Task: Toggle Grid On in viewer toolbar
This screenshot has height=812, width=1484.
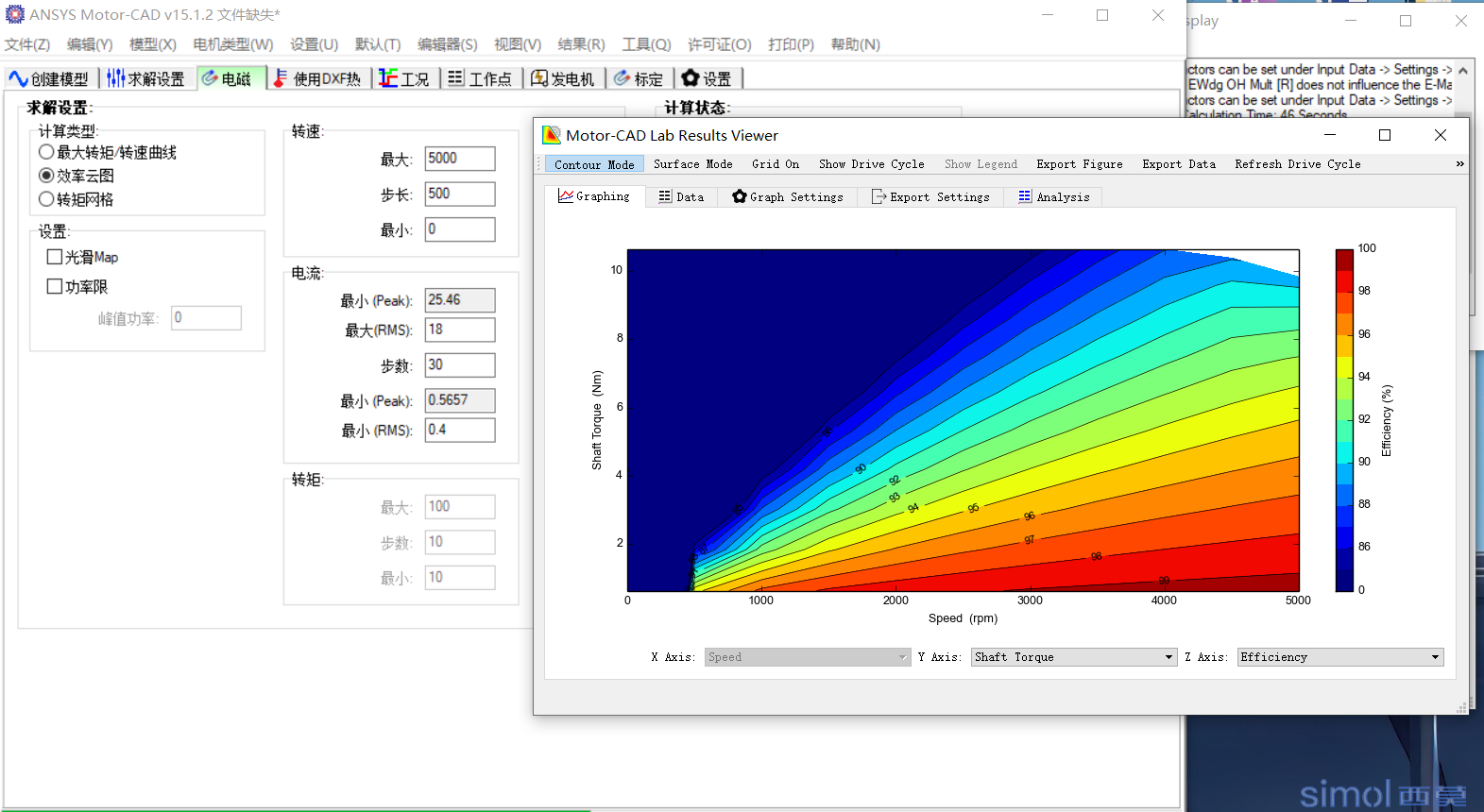Action: 775,164
